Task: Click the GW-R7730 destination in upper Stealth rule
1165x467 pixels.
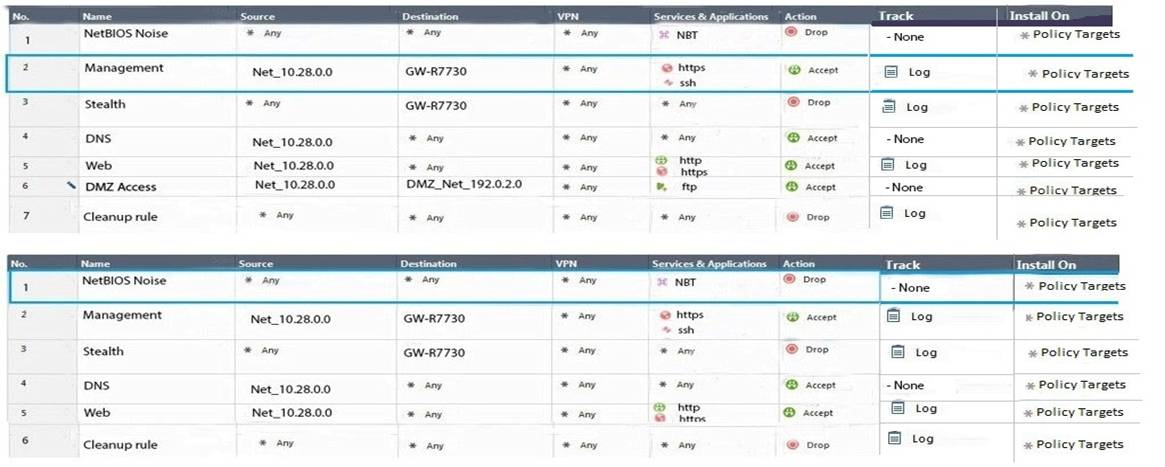Action: point(435,105)
